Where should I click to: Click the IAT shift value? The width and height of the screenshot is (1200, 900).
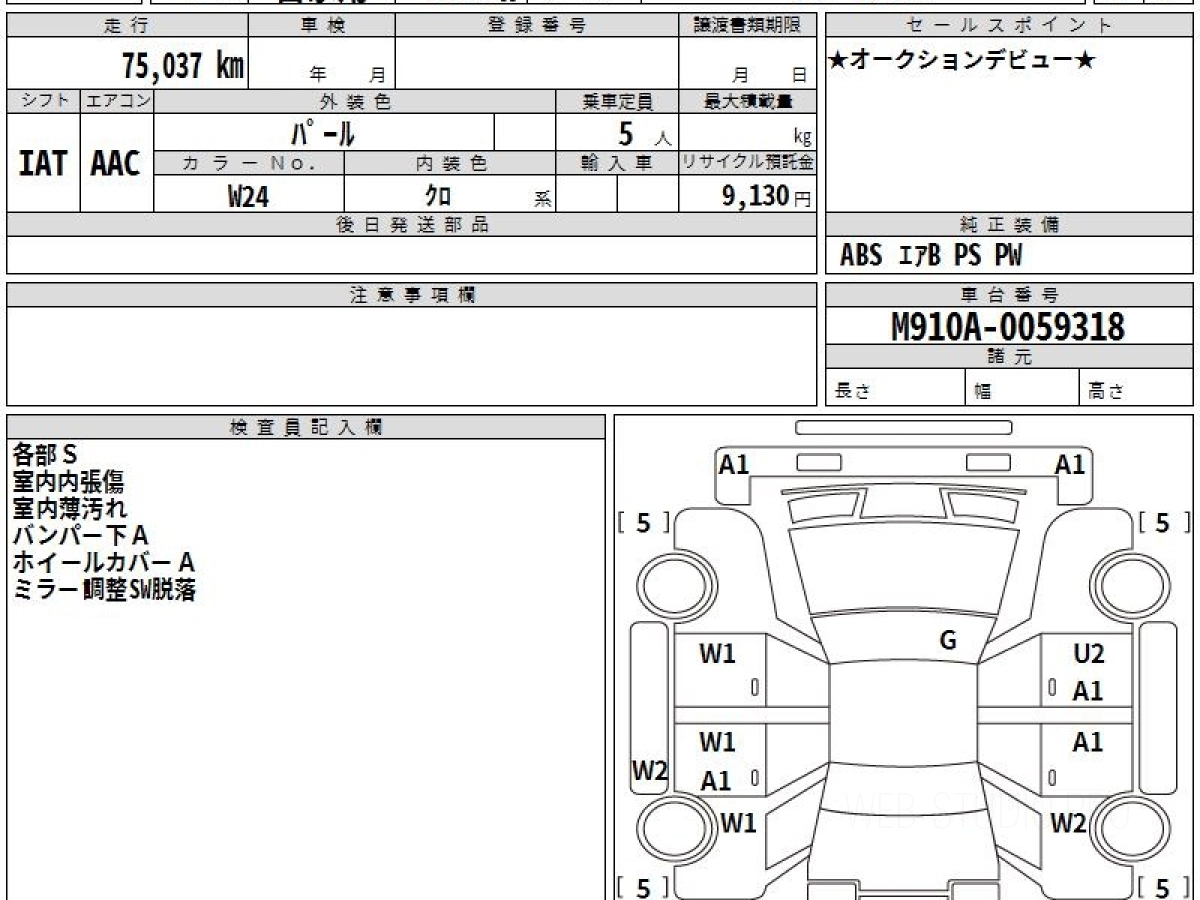tap(43, 163)
